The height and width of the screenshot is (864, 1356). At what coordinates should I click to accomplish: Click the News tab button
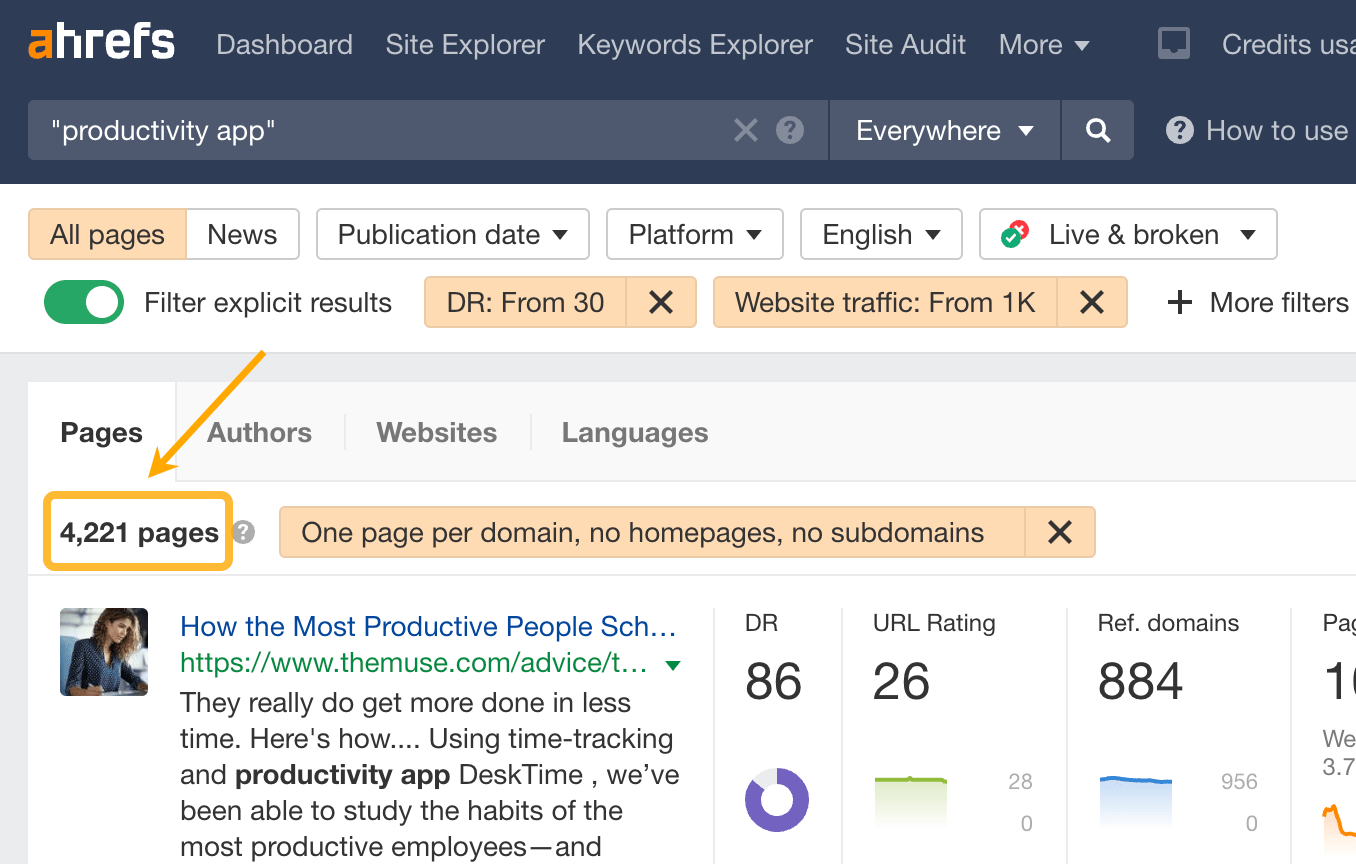(x=242, y=234)
